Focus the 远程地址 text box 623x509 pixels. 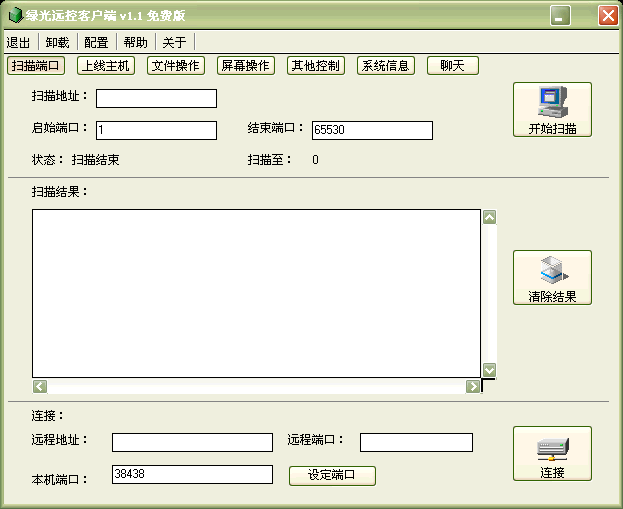[192, 442]
